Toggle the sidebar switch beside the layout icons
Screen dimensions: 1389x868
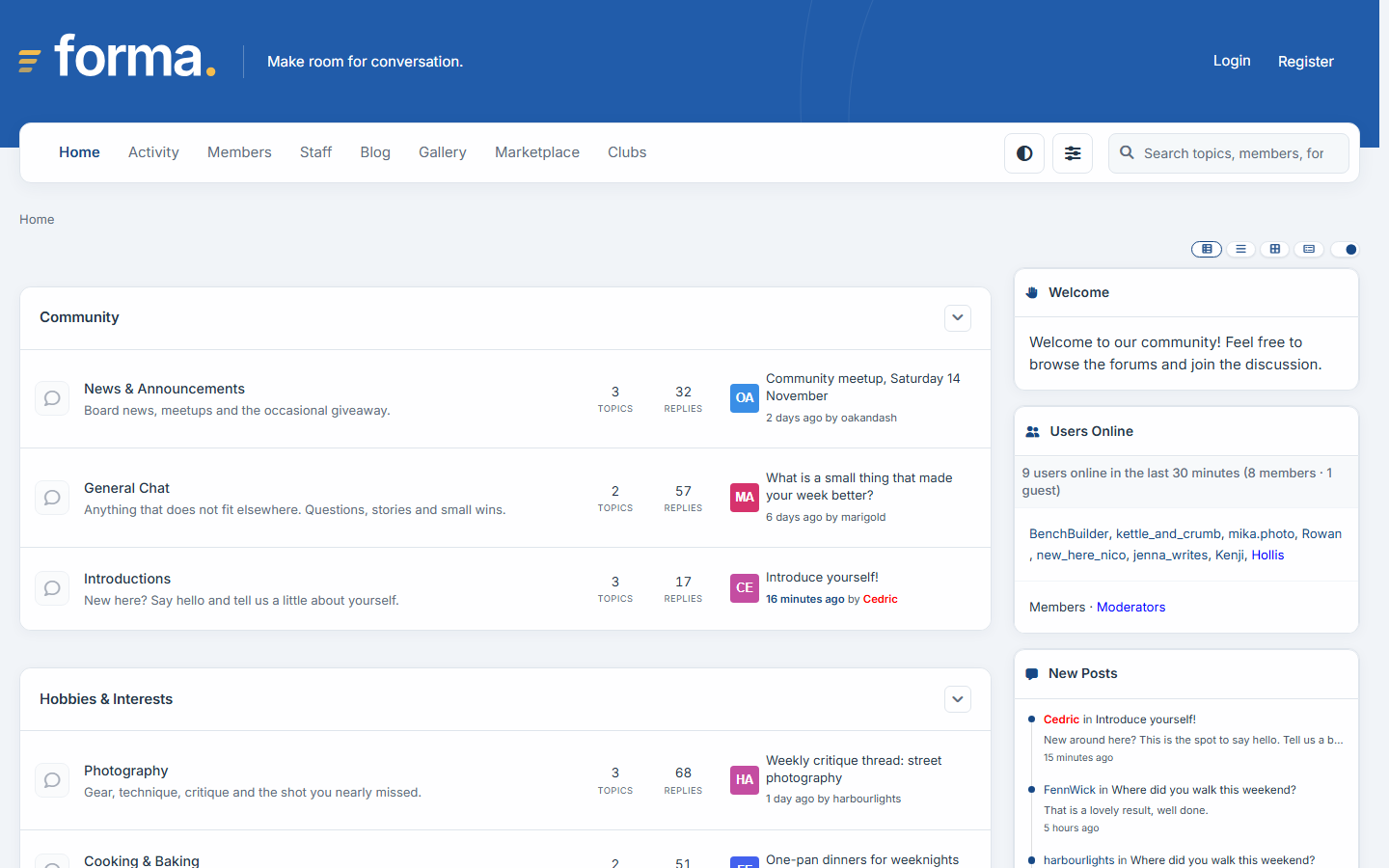[x=1345, y=249]
